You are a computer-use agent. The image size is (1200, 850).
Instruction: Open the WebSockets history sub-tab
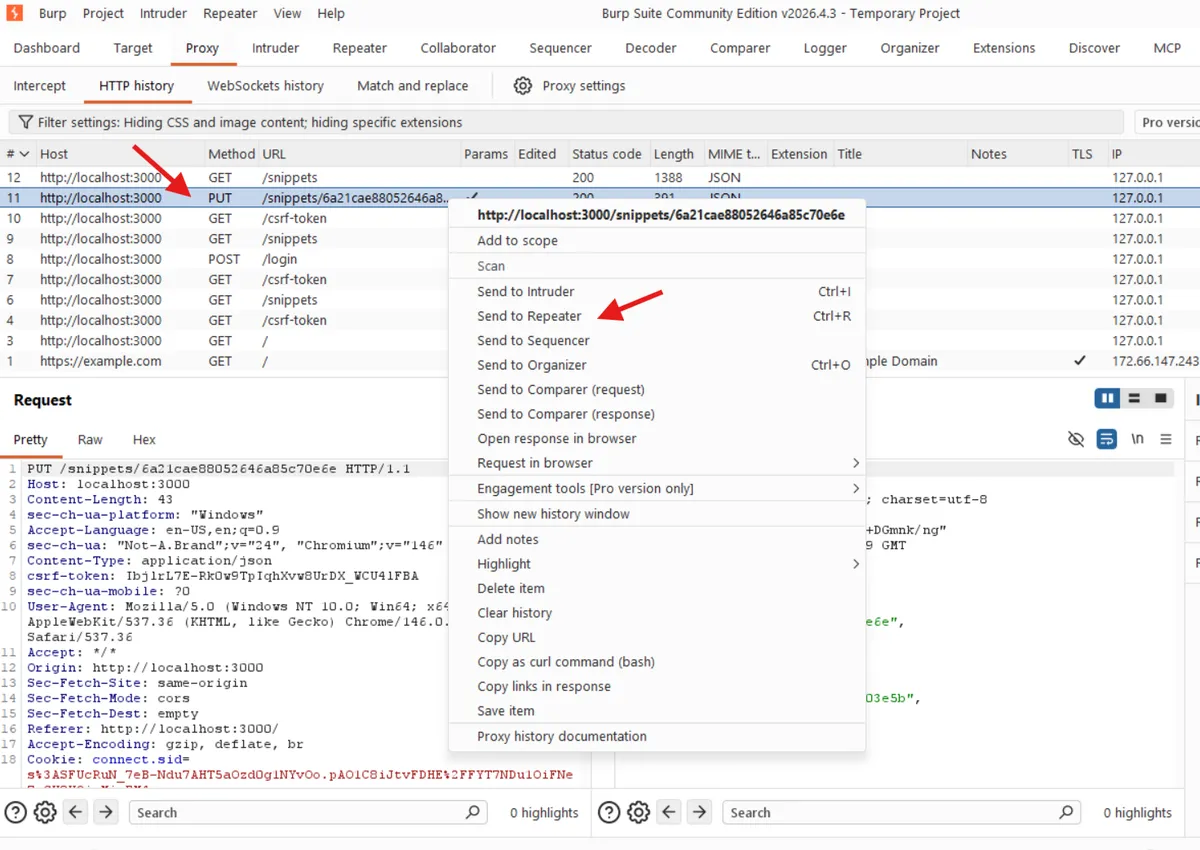pos(265,86)
